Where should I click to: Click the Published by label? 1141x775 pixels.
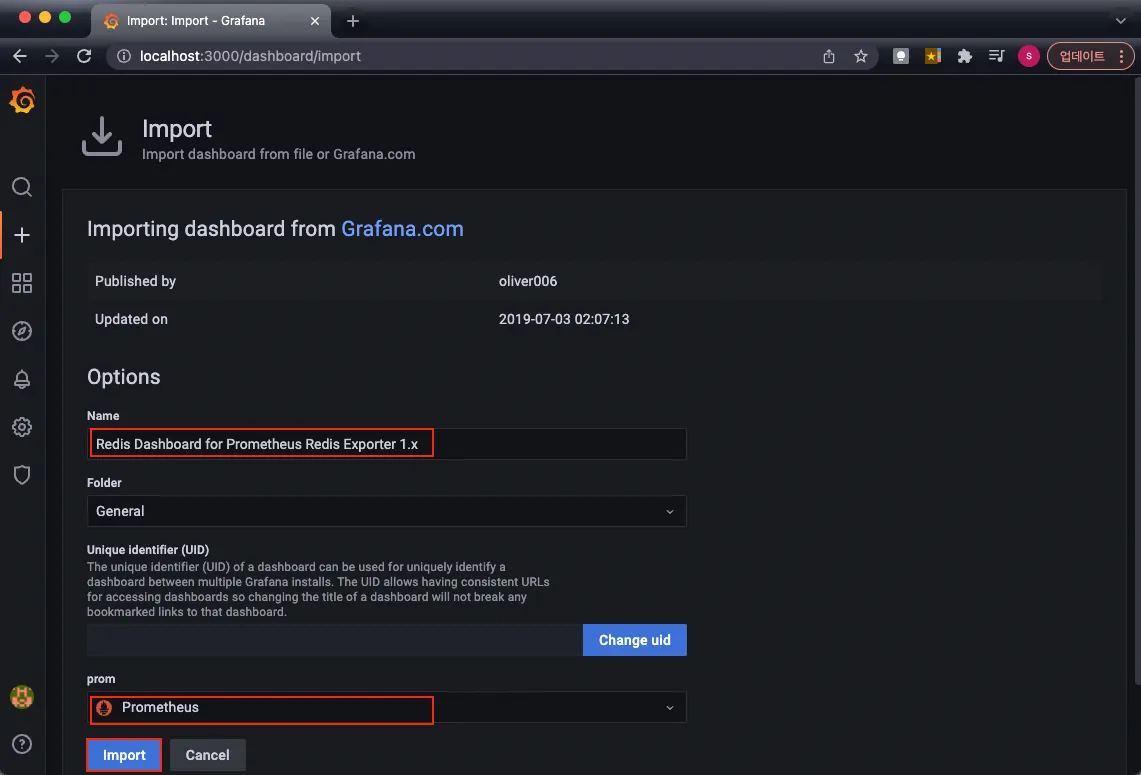135,281
